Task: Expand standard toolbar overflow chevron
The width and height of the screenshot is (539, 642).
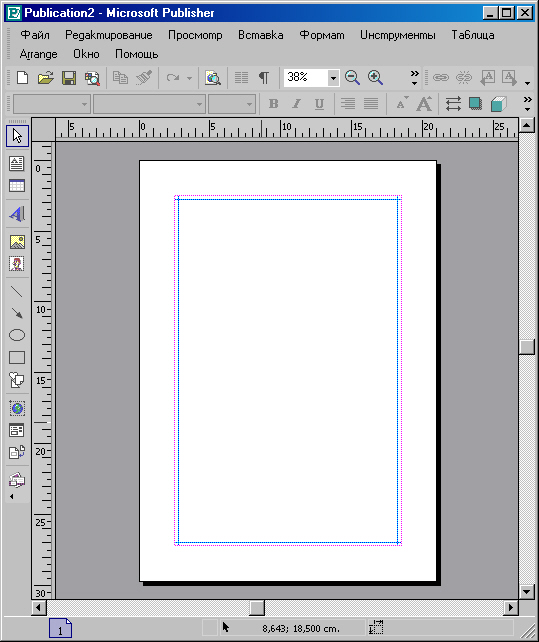Action: 414,78
